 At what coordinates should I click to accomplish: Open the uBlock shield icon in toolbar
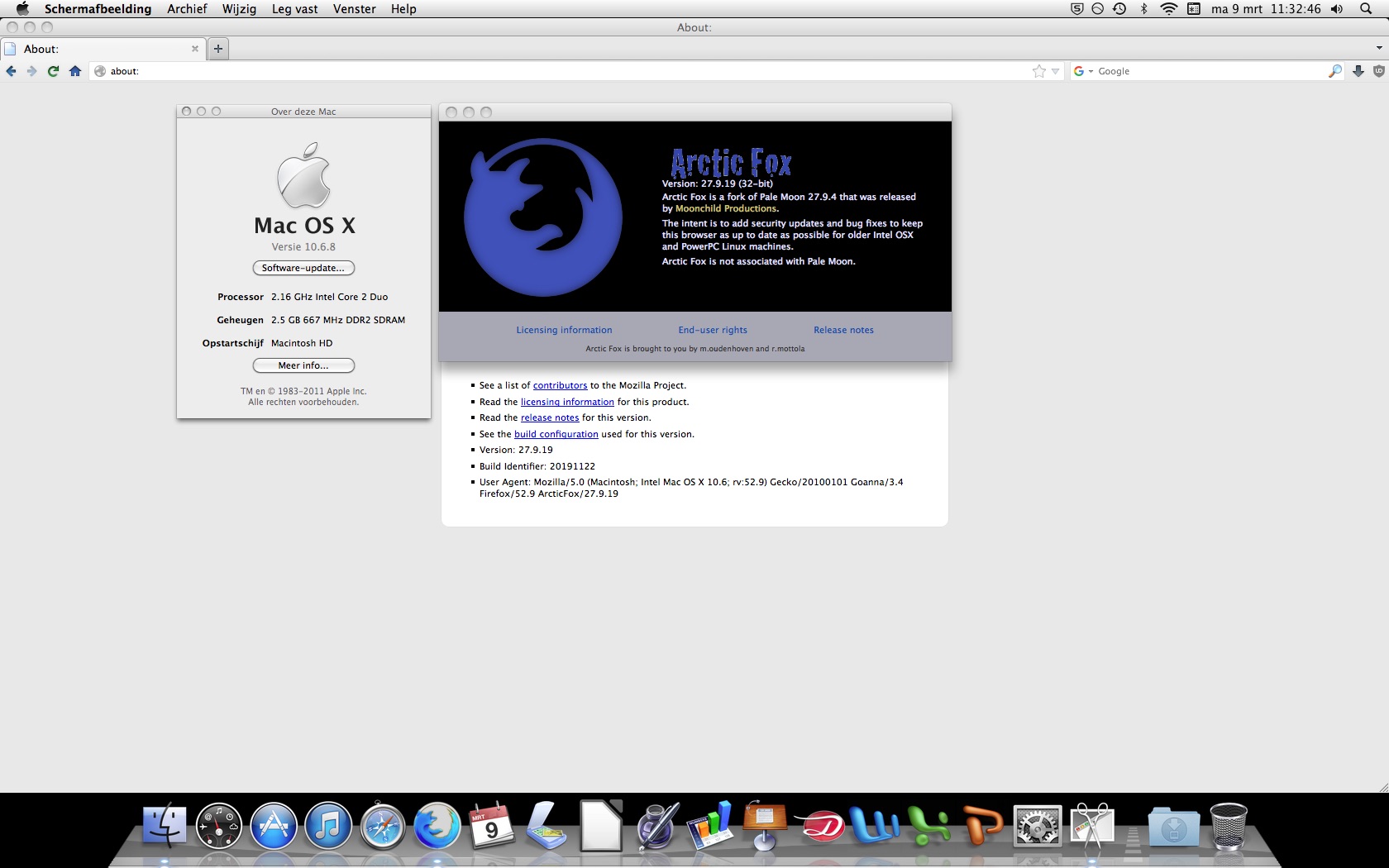pyautogui.click(x=1379, y=71)
